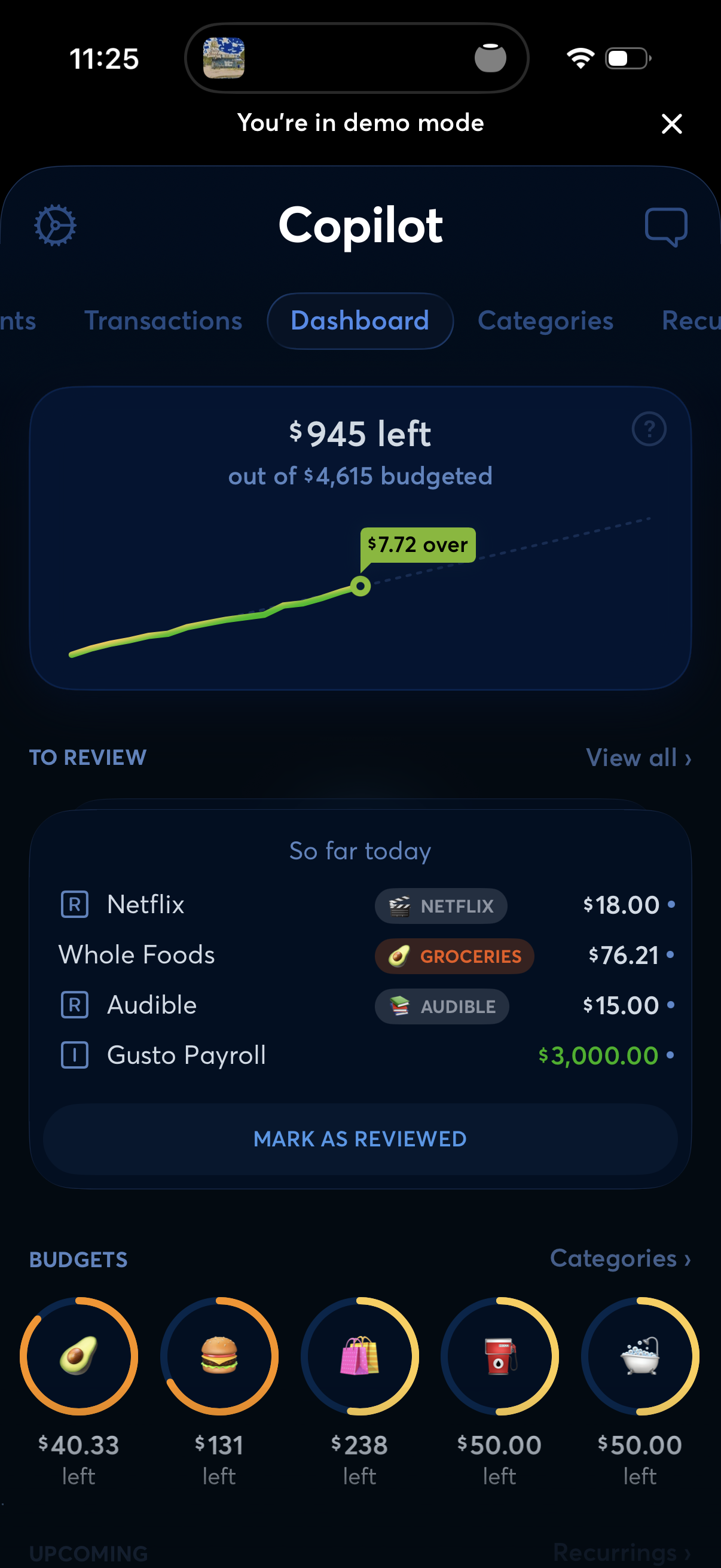Switch to the Categories tab
The height and width of the screenshot is (1568, 721).
(x=545, y=321)
